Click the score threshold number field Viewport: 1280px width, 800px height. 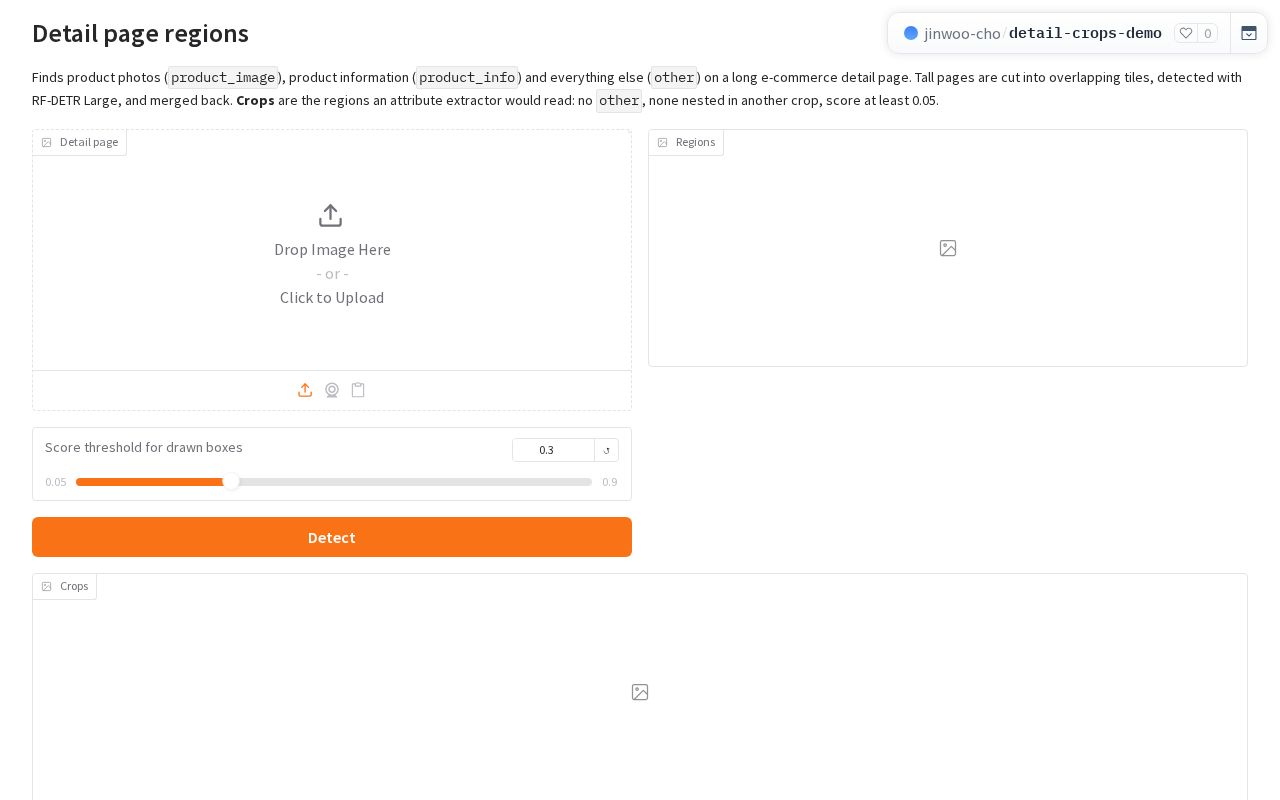pyautogui.click(x=553, y=450)
